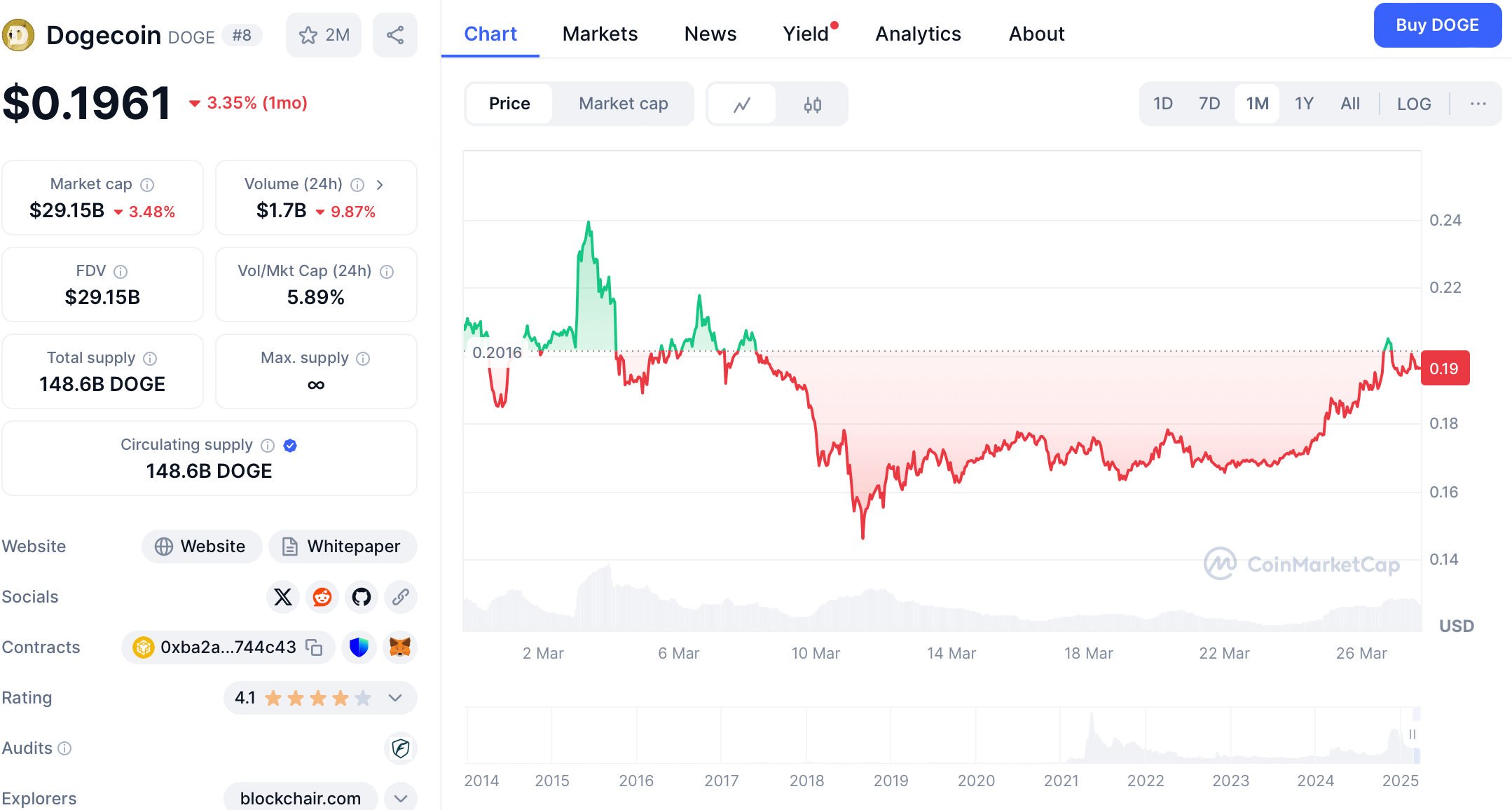Open the share icon next to the star
Viewport: 1512px width, 810px height.
pos(394,34)
